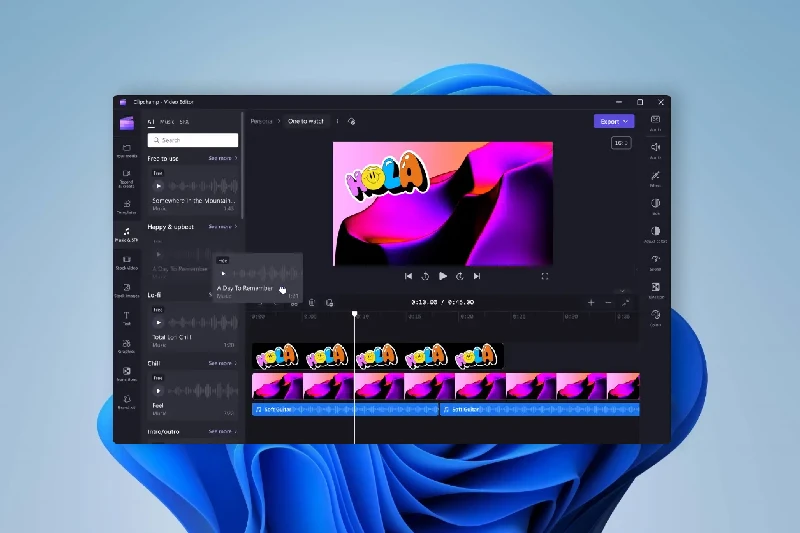The height and width of the screenshot is (533, 800).
Task: Preview the Total Lofi Chill track
Action: click(x=158, y=322)
